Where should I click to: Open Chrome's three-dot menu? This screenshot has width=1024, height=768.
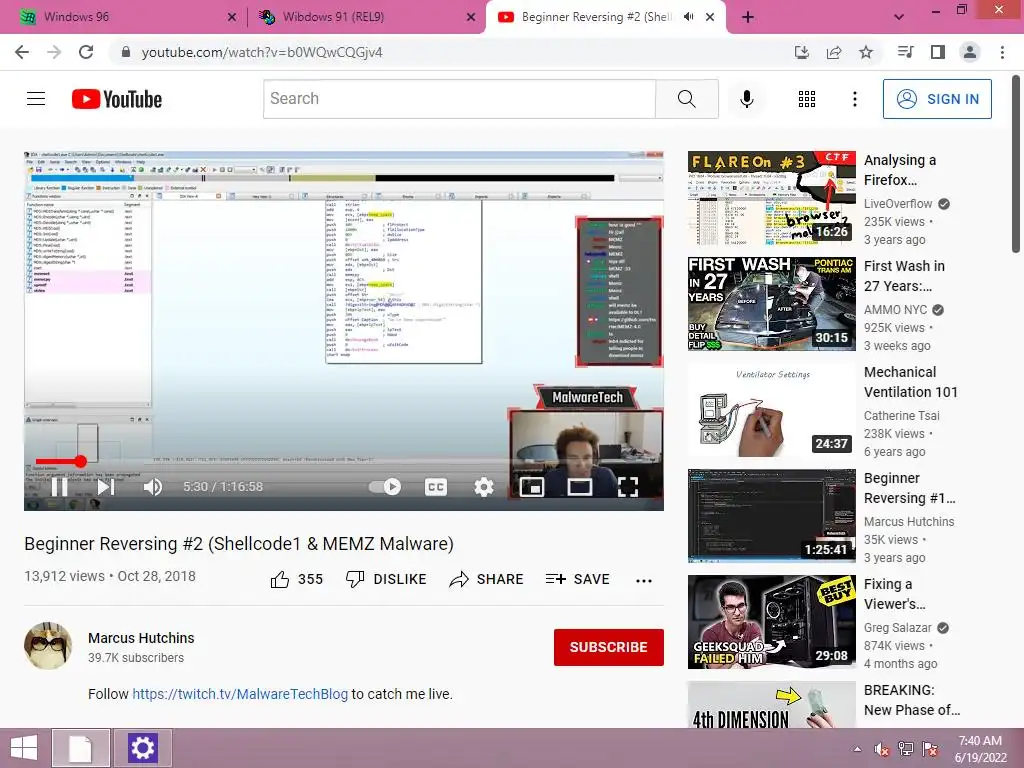coord(1002,52)
